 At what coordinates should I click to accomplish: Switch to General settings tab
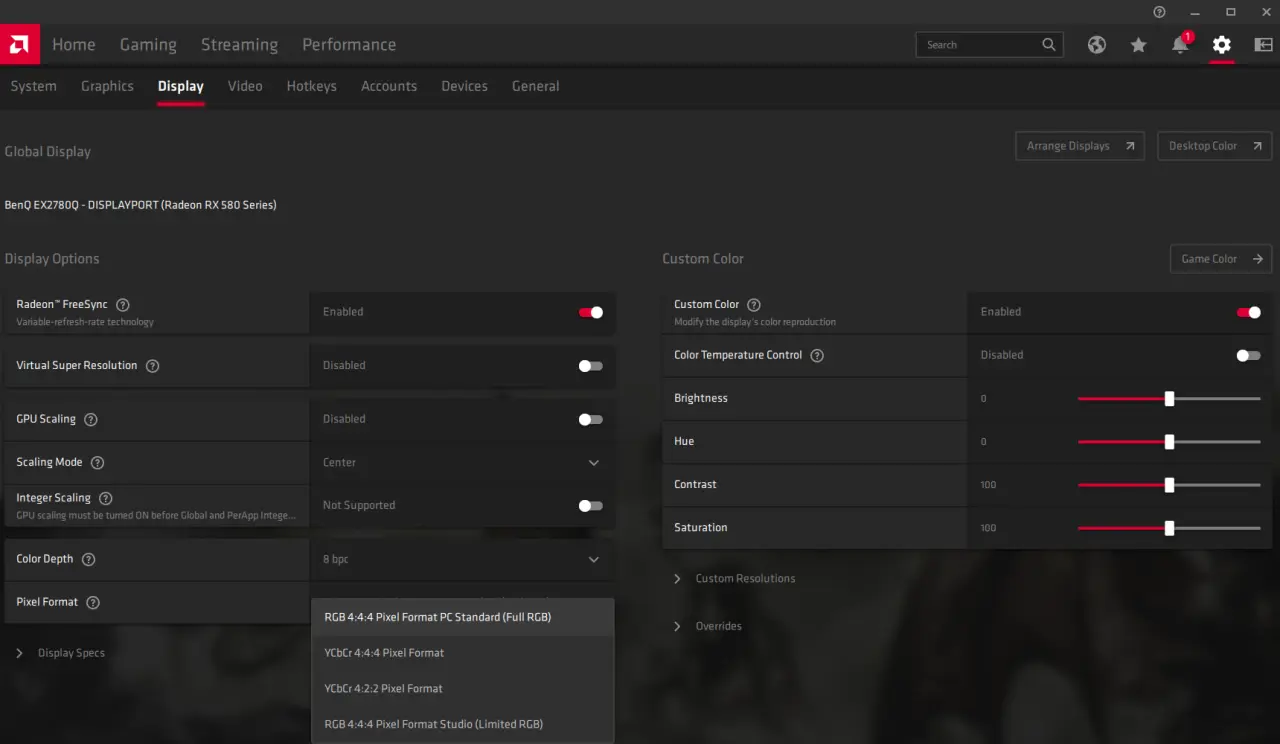coord(535,86)
